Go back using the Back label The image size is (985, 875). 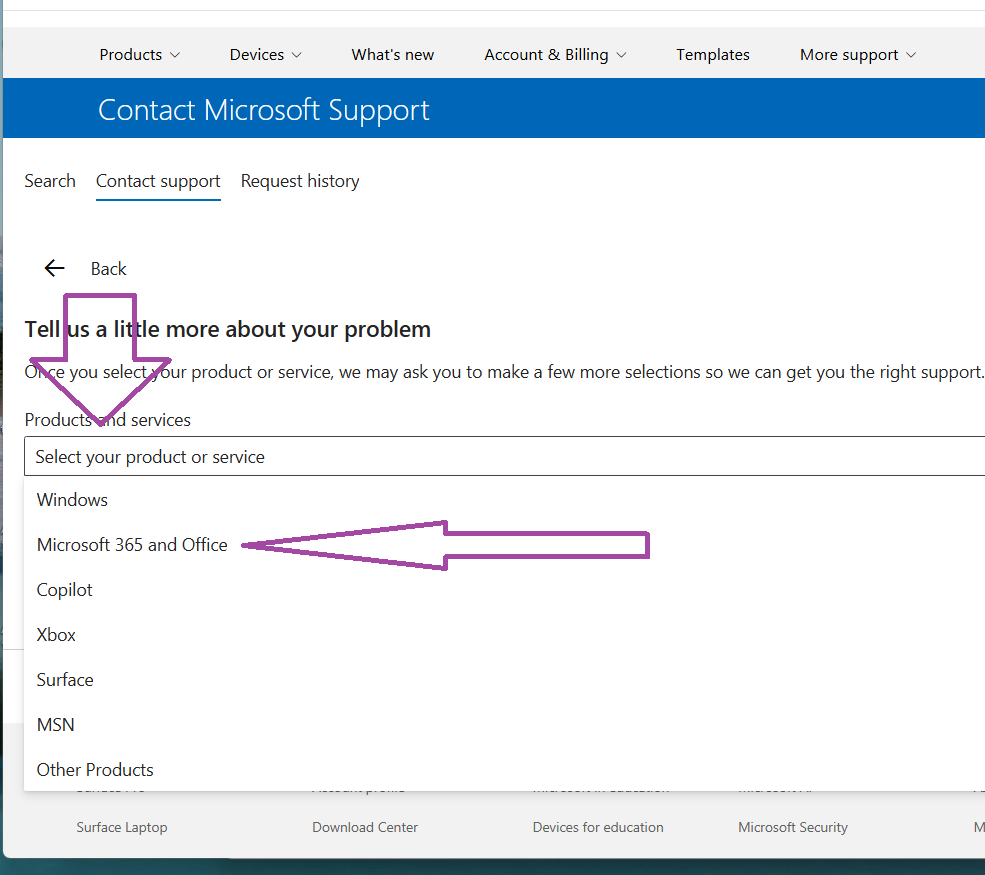click(x=109, y=269)
